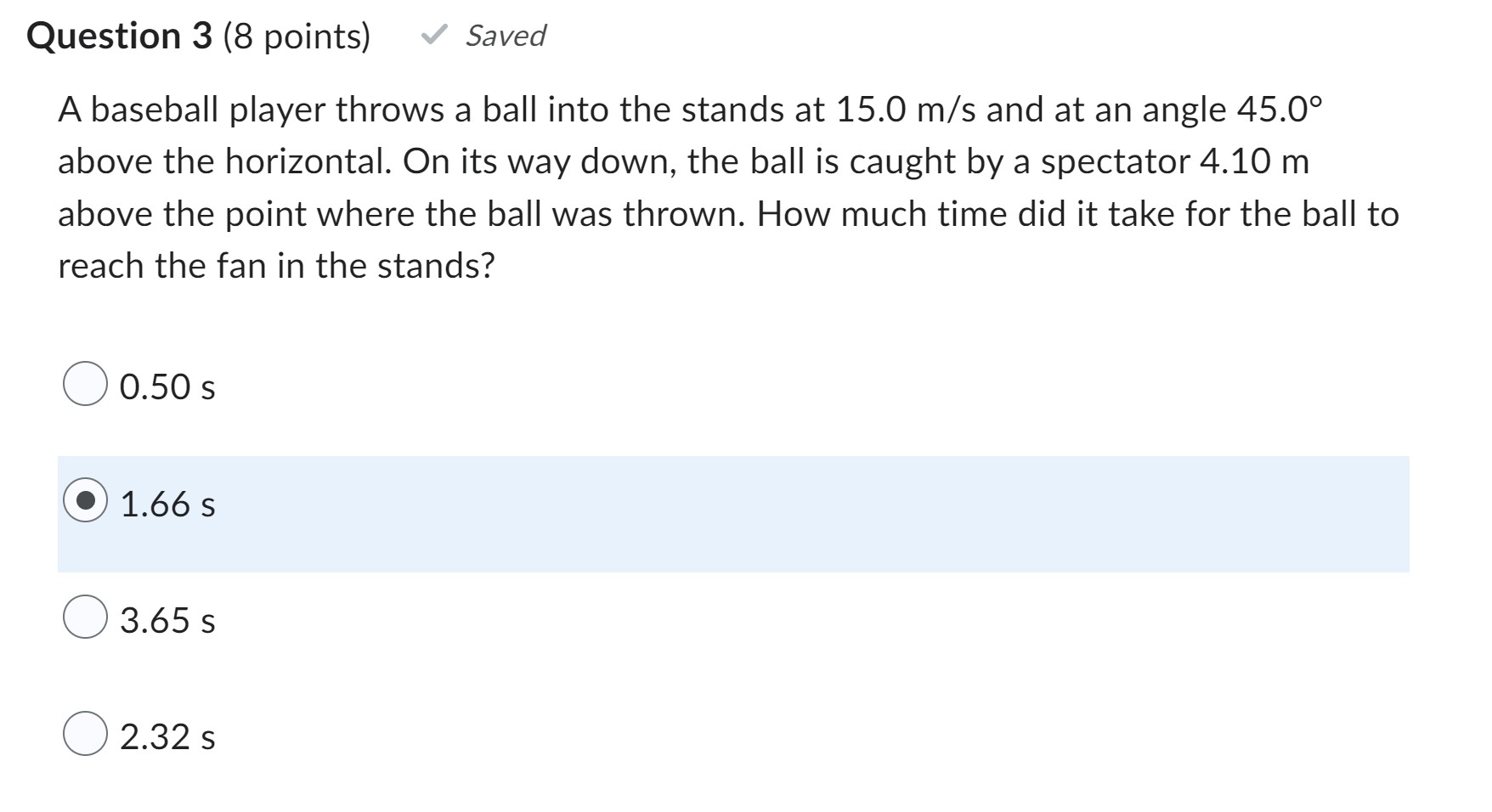Click the 0.50 s text label
This screenshot has height=812, width=1492.
pyautogui.click(x=167, y=387)
